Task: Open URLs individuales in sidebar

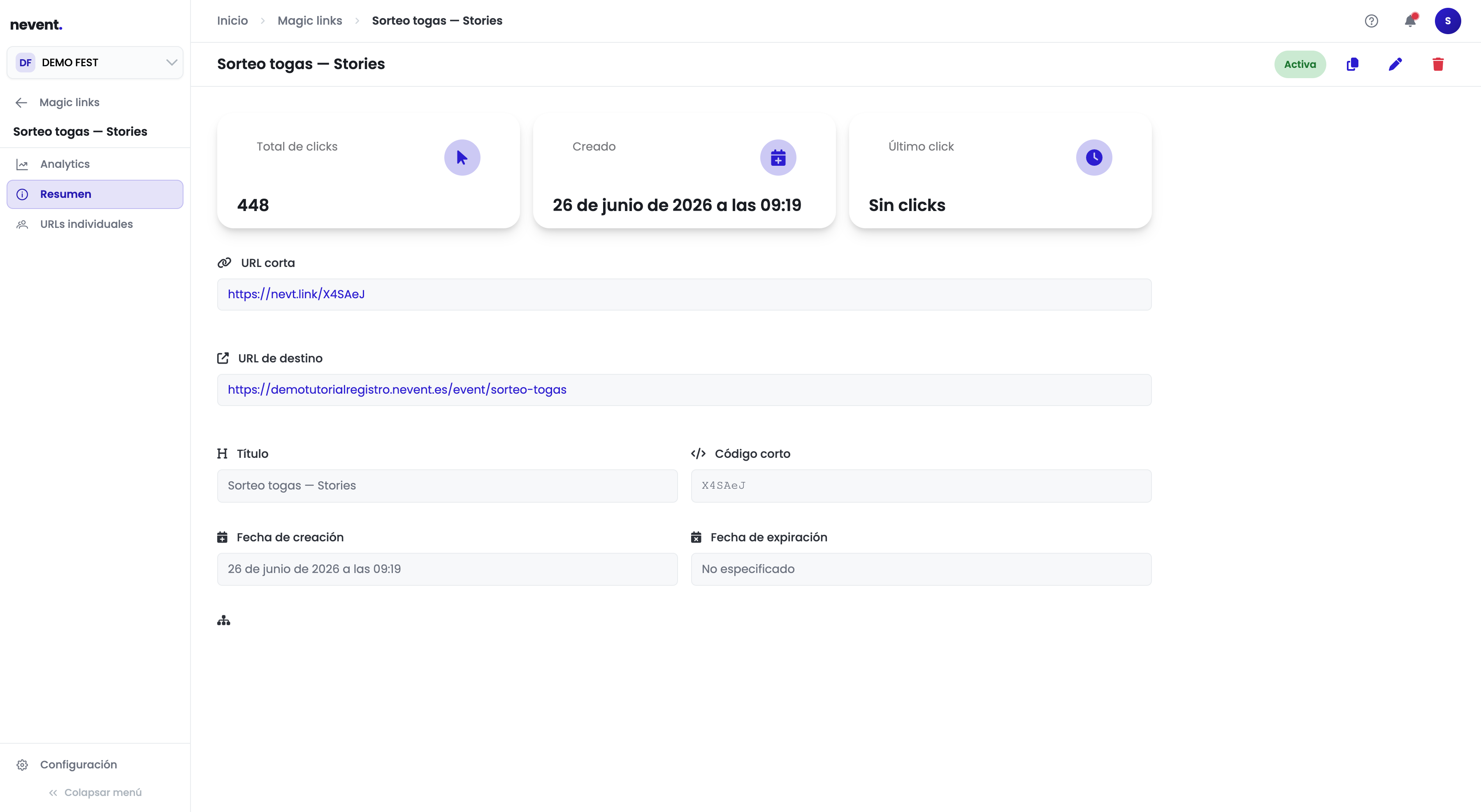Action: [95, 224]
